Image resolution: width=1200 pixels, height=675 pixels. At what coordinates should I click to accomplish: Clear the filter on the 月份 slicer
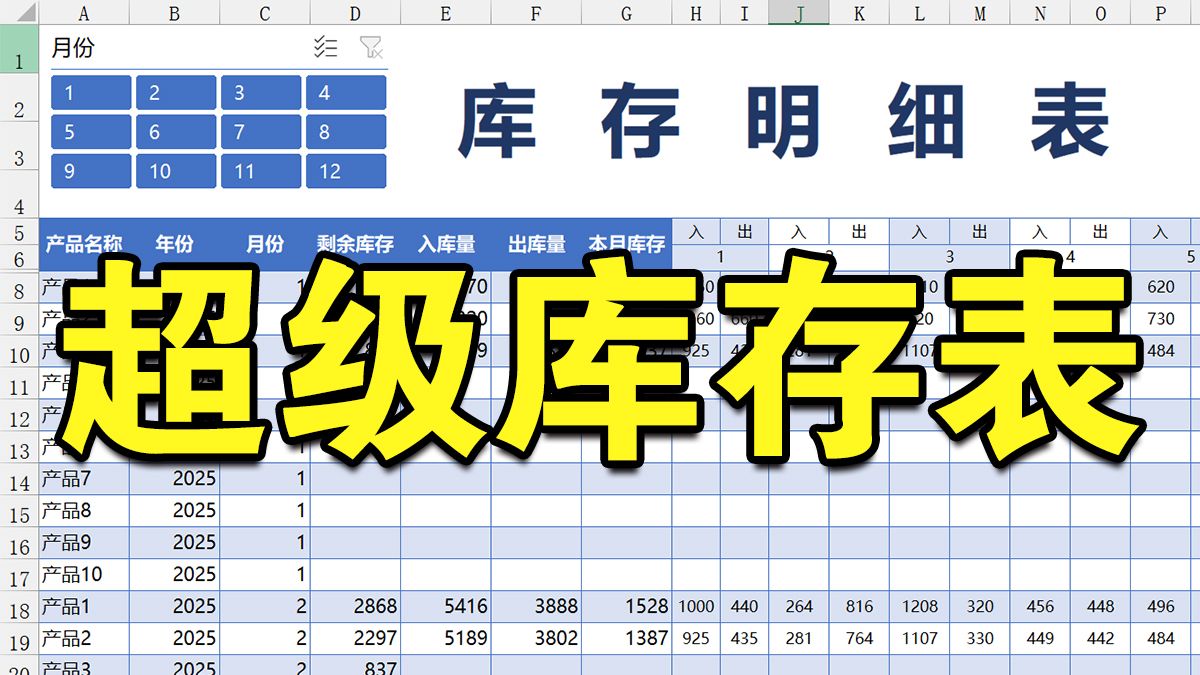[370, 46]
